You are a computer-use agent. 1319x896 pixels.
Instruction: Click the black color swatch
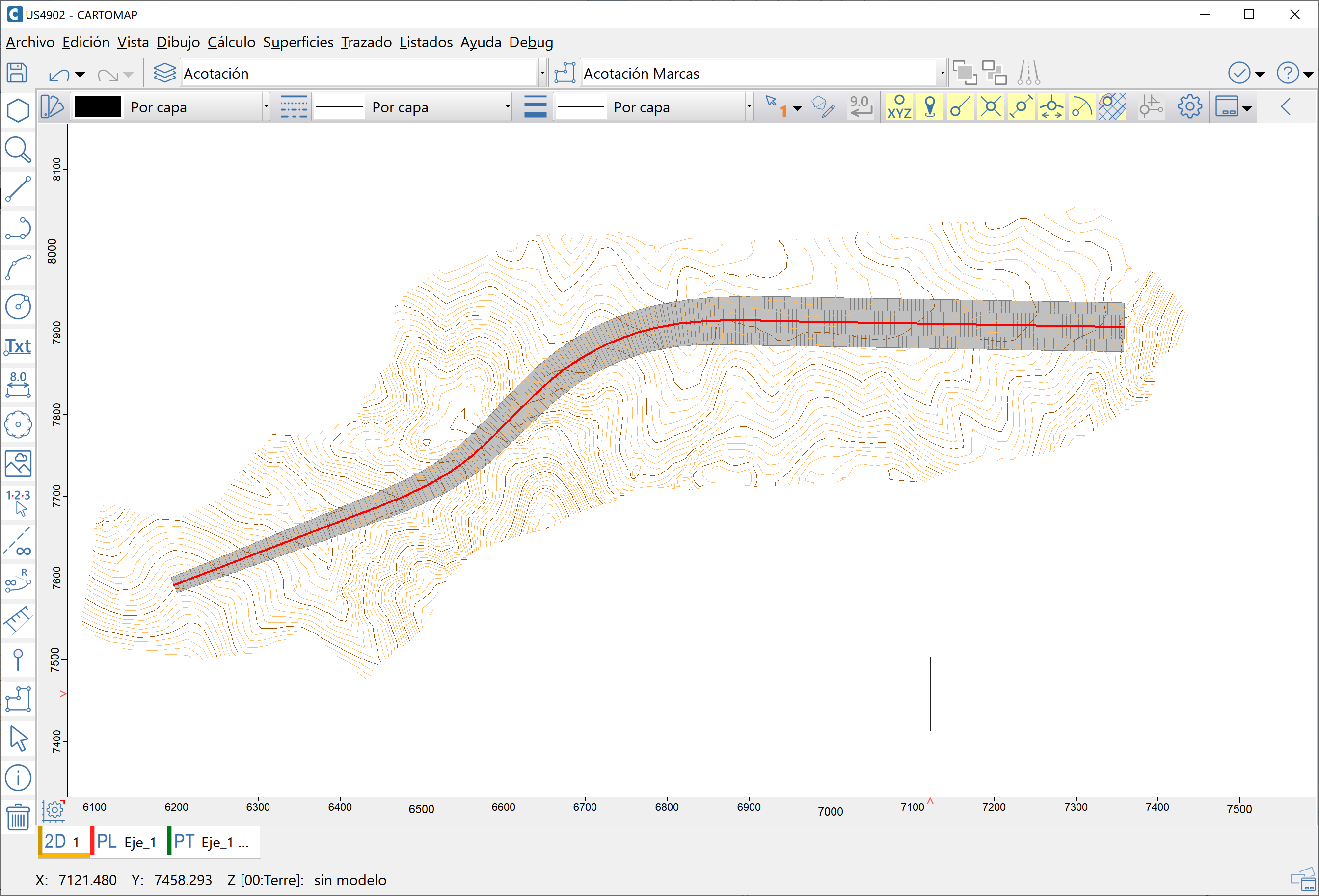[98, 106]
